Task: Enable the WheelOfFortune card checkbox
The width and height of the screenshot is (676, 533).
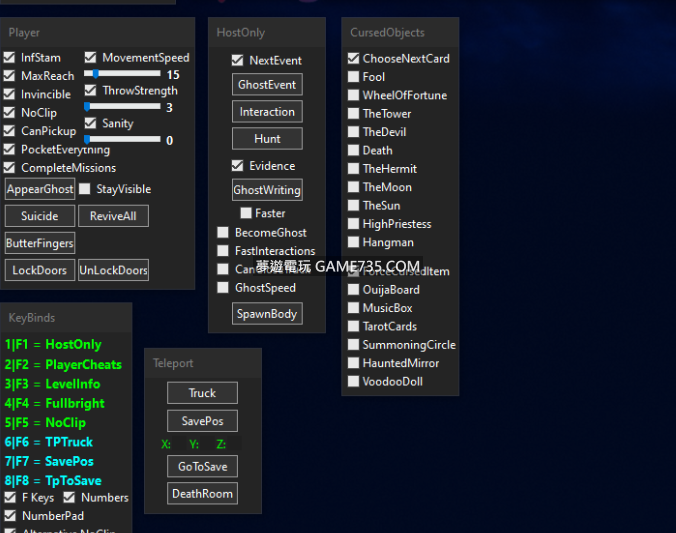Action: [353, 95]
